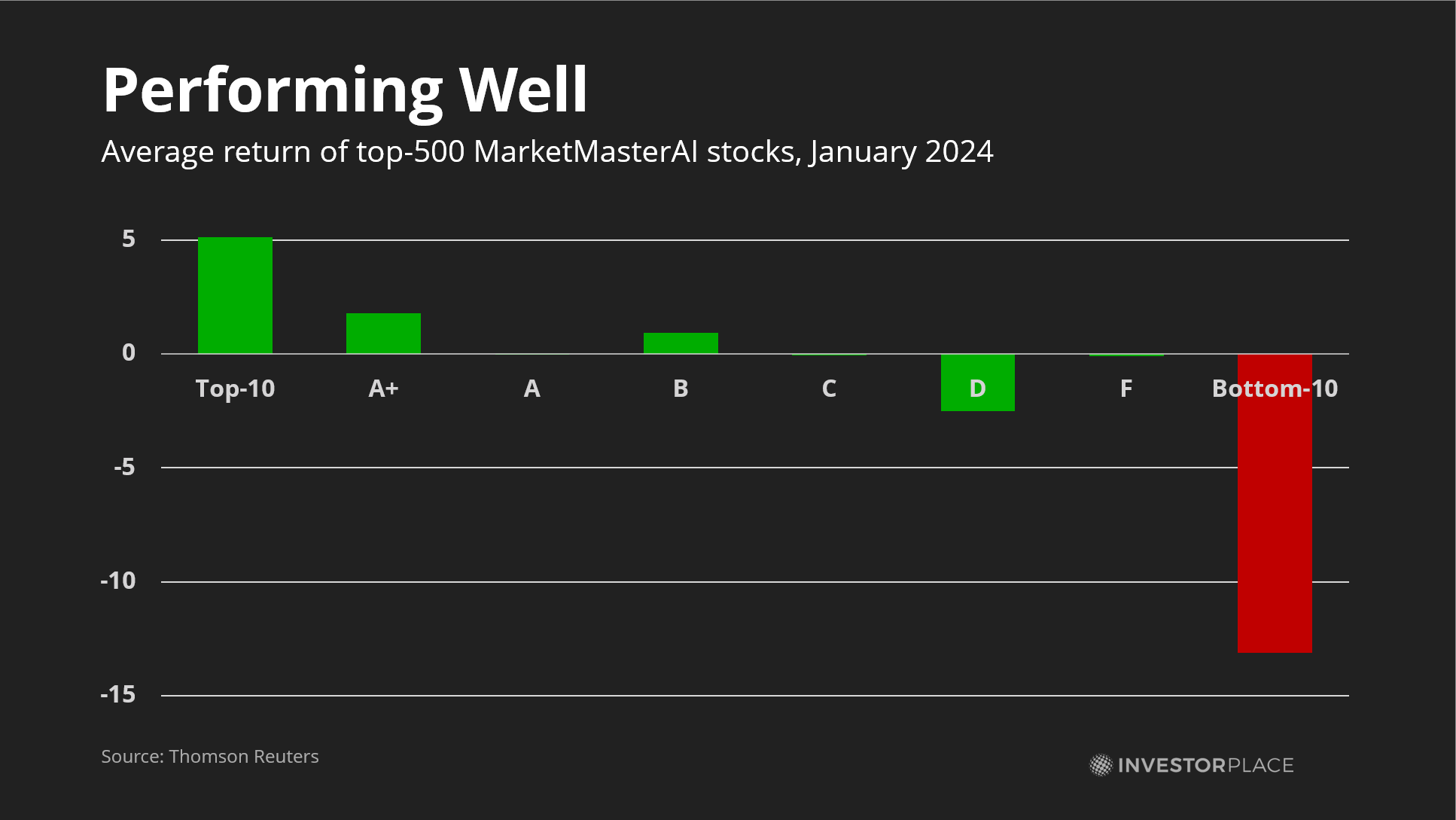The width and height of the screenshot is (1456, 820).
Task: Click the F category label
Action: point(1126,389)
